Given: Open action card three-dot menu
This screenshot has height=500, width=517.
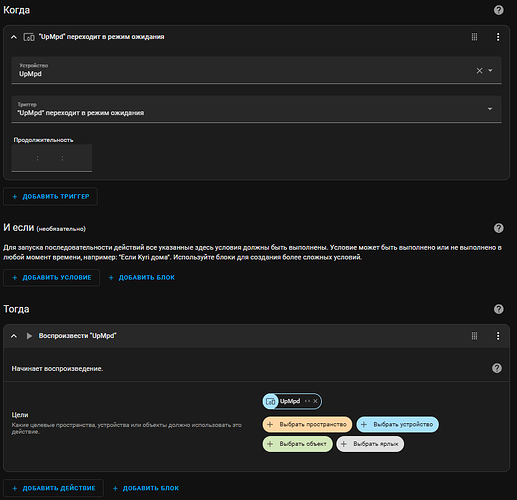Looking at the screenshot, I should (x=498, y=336).
